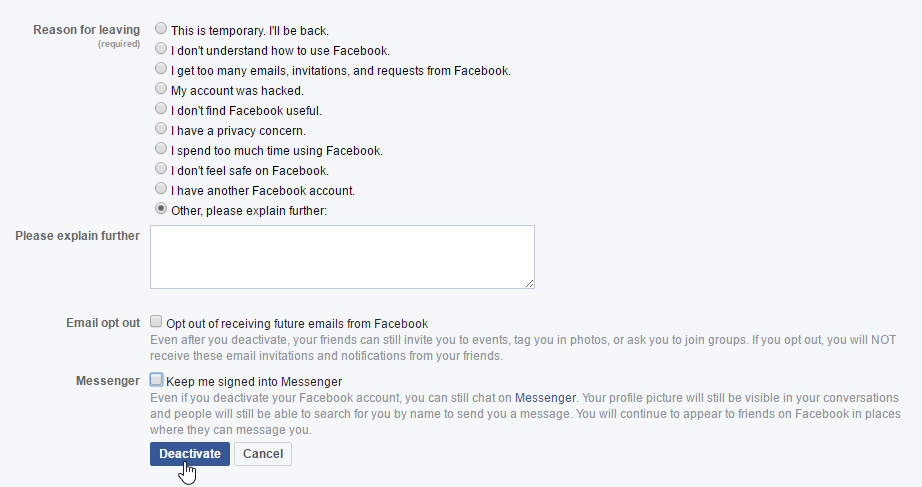The image size is (922, 487).
Task: Pick "I don't feel safe on Facebook"
Action: click(x=161, y=170)
